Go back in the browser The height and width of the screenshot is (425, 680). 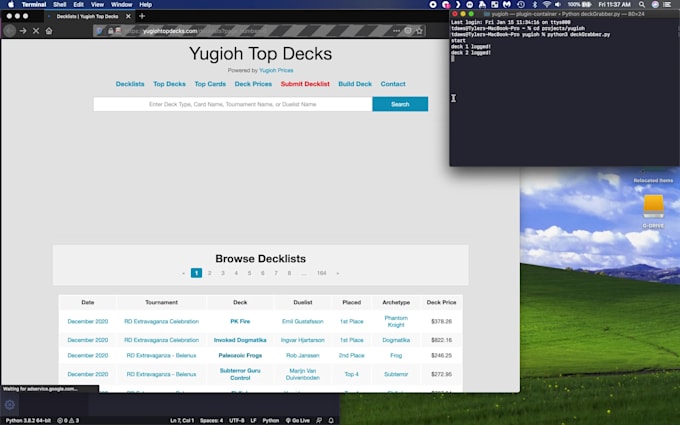[10, 31]
